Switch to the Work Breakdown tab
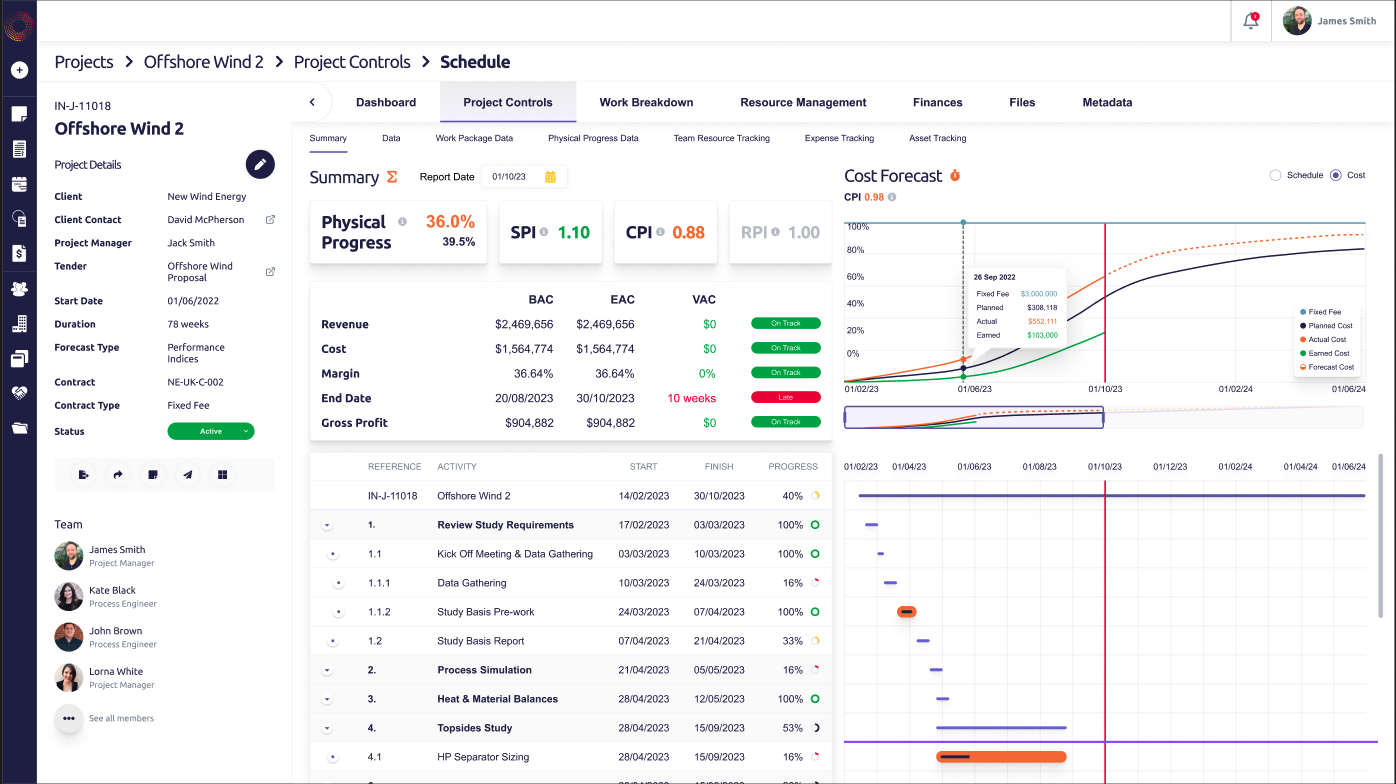The image size is (1396, 784). (646, 102)
